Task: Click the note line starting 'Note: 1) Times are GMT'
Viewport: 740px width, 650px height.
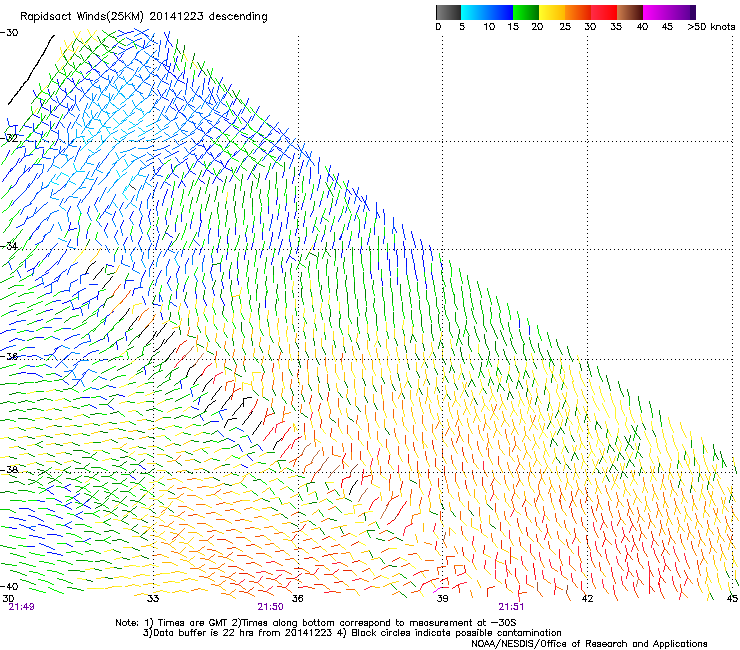Action: pyautogui.click(x=316, y=623)
